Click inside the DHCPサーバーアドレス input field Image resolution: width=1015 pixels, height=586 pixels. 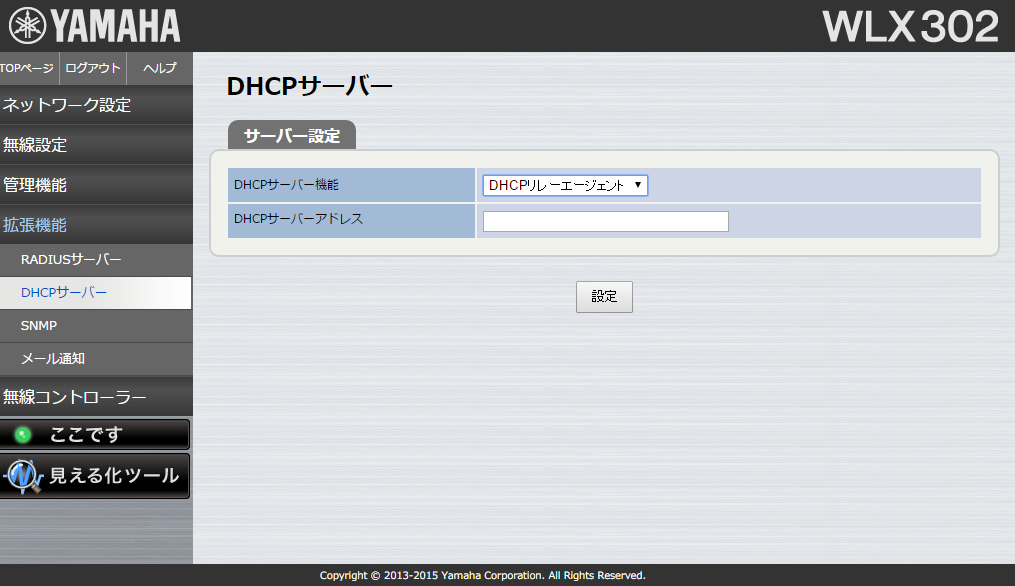click(605, 221)
